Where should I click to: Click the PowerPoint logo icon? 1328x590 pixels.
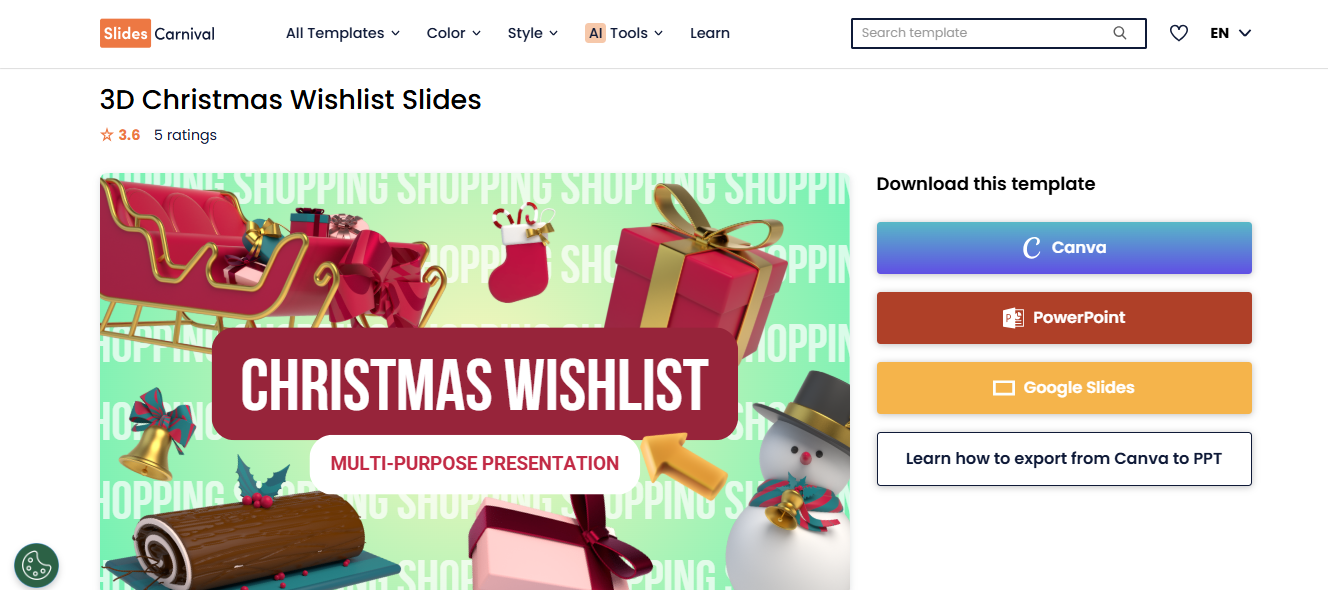[1013, 318]
